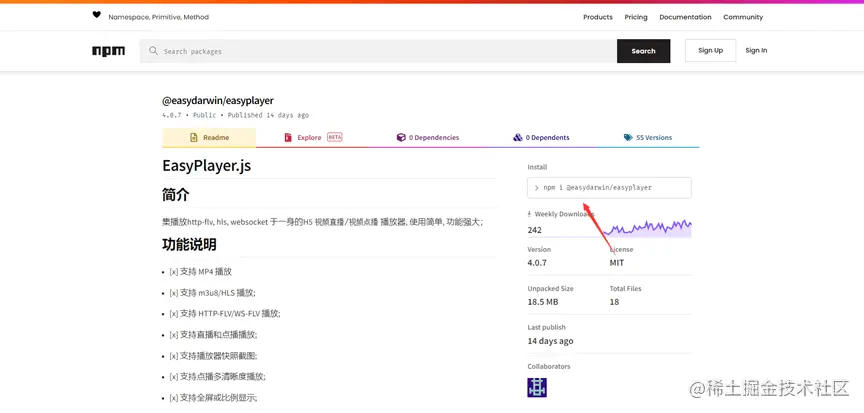Click the heart icon in top bar
The height and width of the screenshot is (413, 864).
[x=96, y=15]
